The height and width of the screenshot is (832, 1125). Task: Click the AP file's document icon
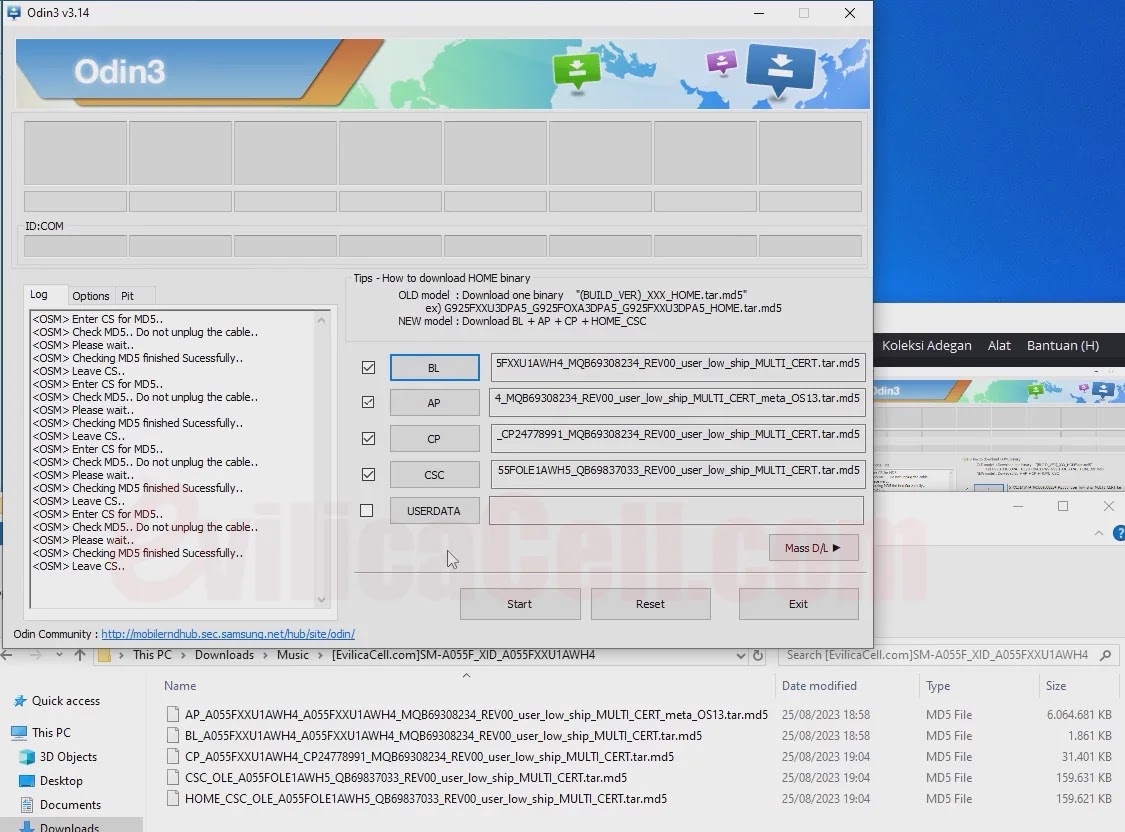click(172, 714)
